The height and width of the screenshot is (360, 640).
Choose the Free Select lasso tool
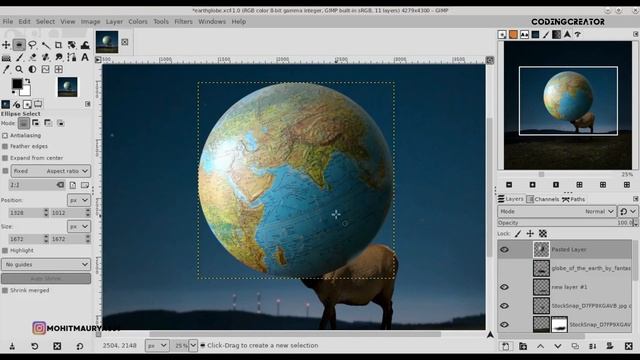pyautogui.click(x=32, y=44)
